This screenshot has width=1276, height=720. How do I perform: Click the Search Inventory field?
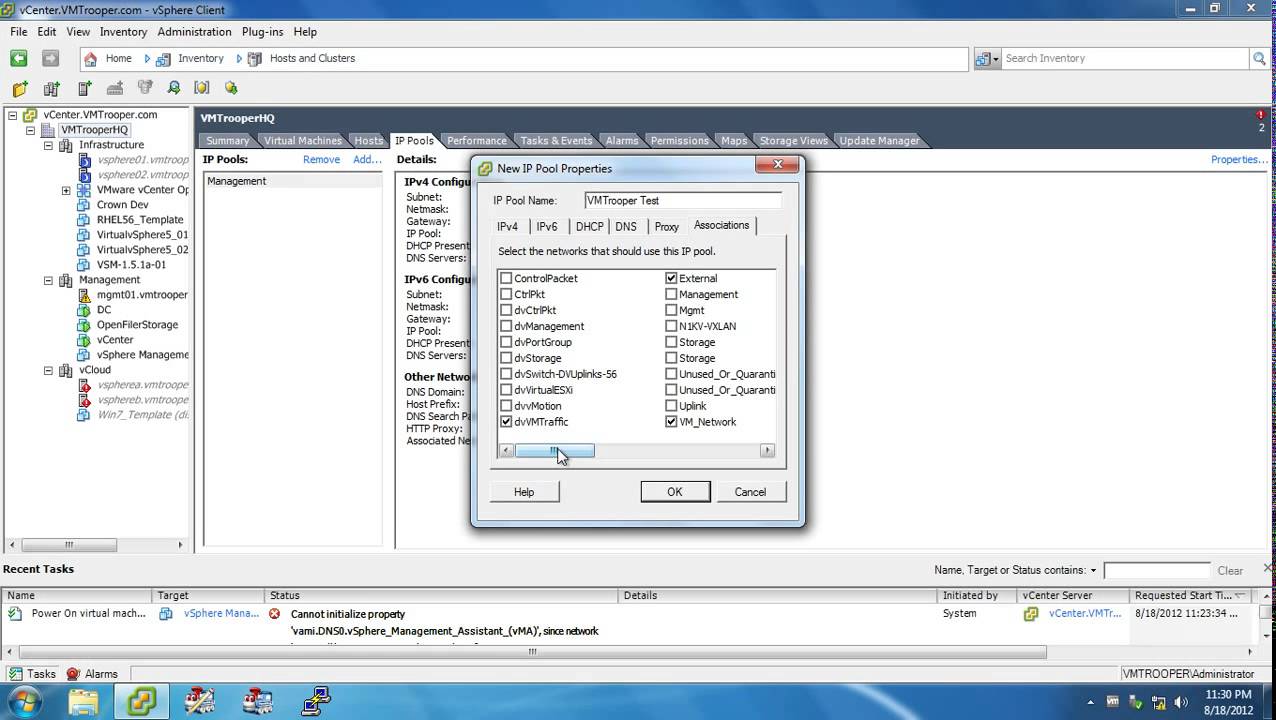click(x=1125, y=59)
